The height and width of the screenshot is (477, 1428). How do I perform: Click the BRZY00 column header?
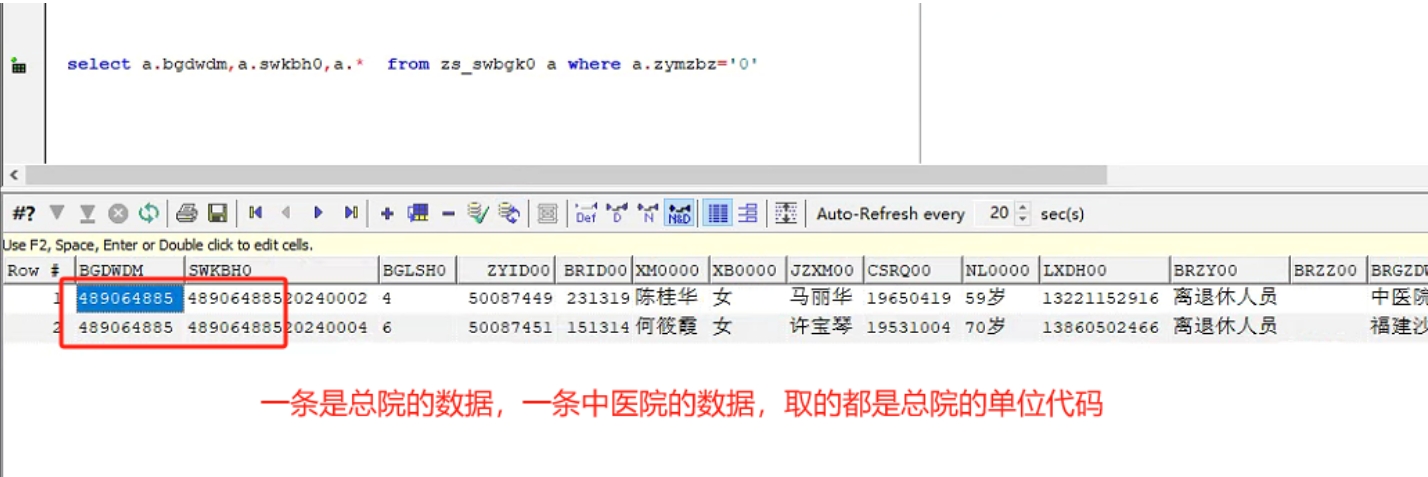[x=1229, y=270]
